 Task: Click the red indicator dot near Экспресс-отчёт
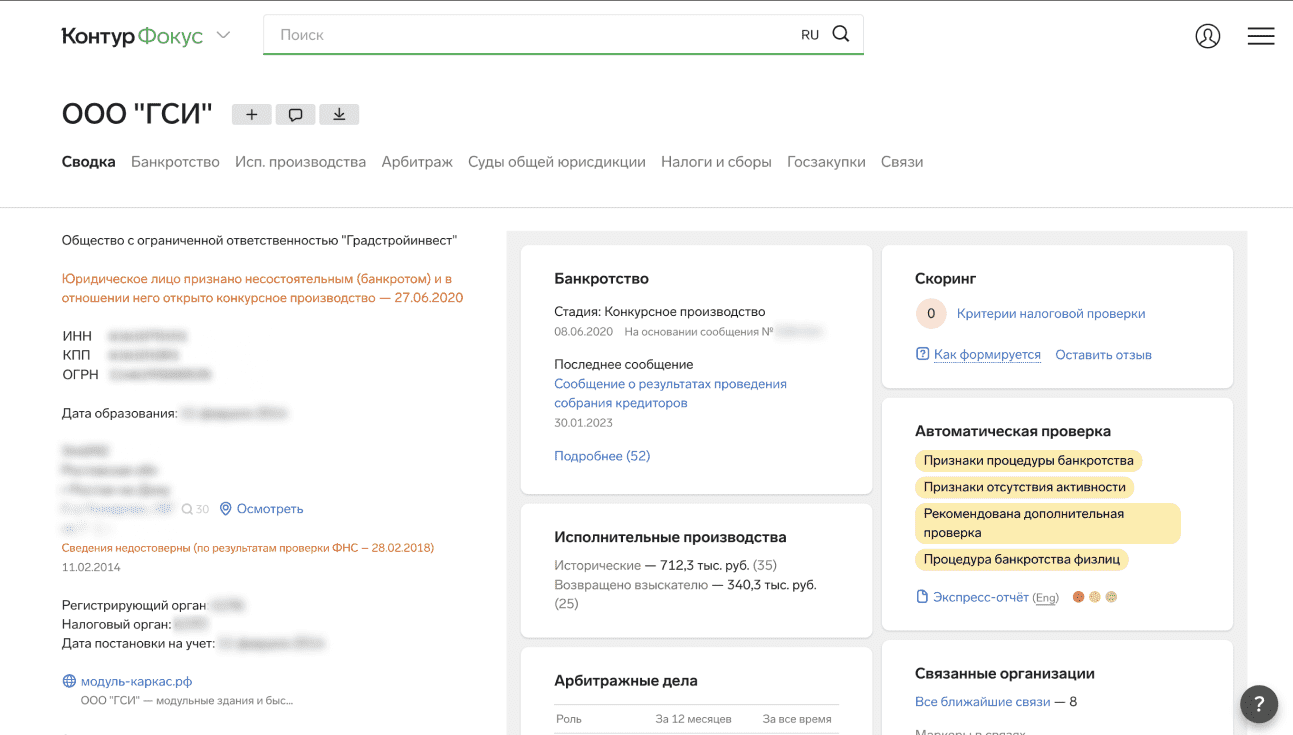(x=1078, y=597)
